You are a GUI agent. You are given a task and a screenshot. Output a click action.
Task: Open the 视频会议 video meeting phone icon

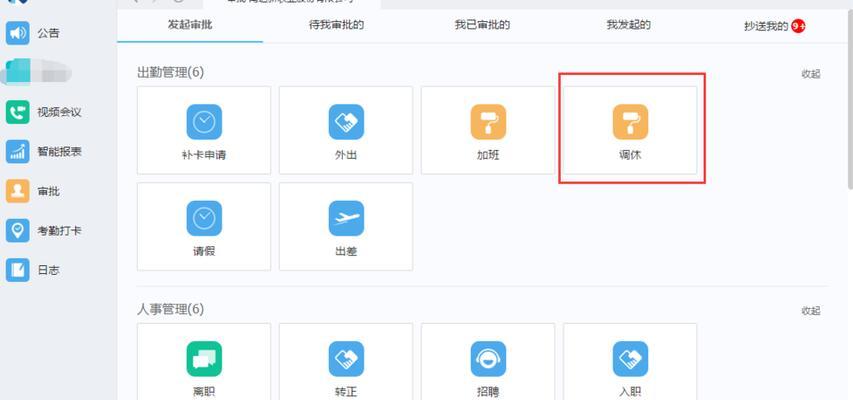17,112
